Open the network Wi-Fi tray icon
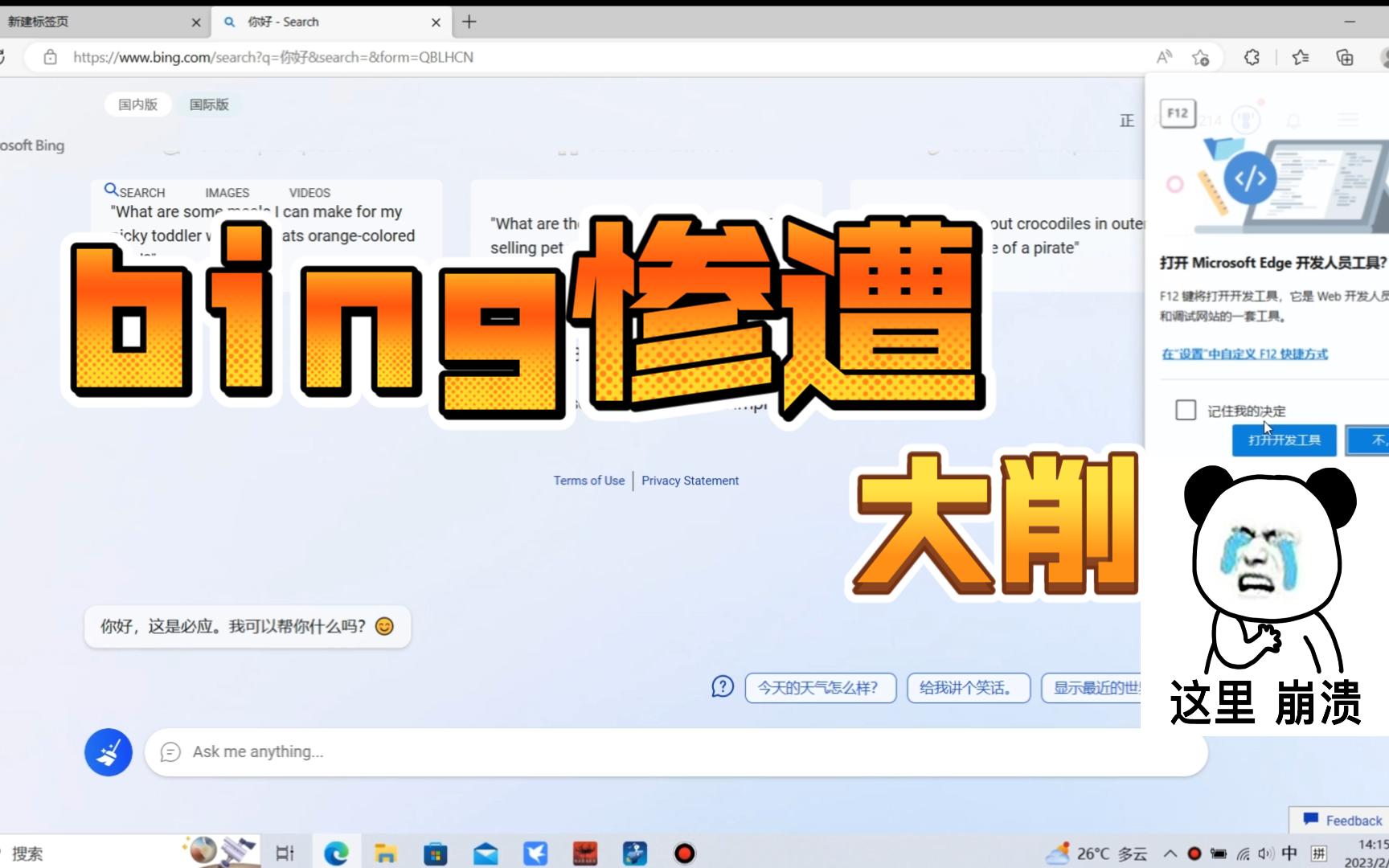Image resolution: width=1389 pixels, height=868 pixels. click(x=1244, y=854)
